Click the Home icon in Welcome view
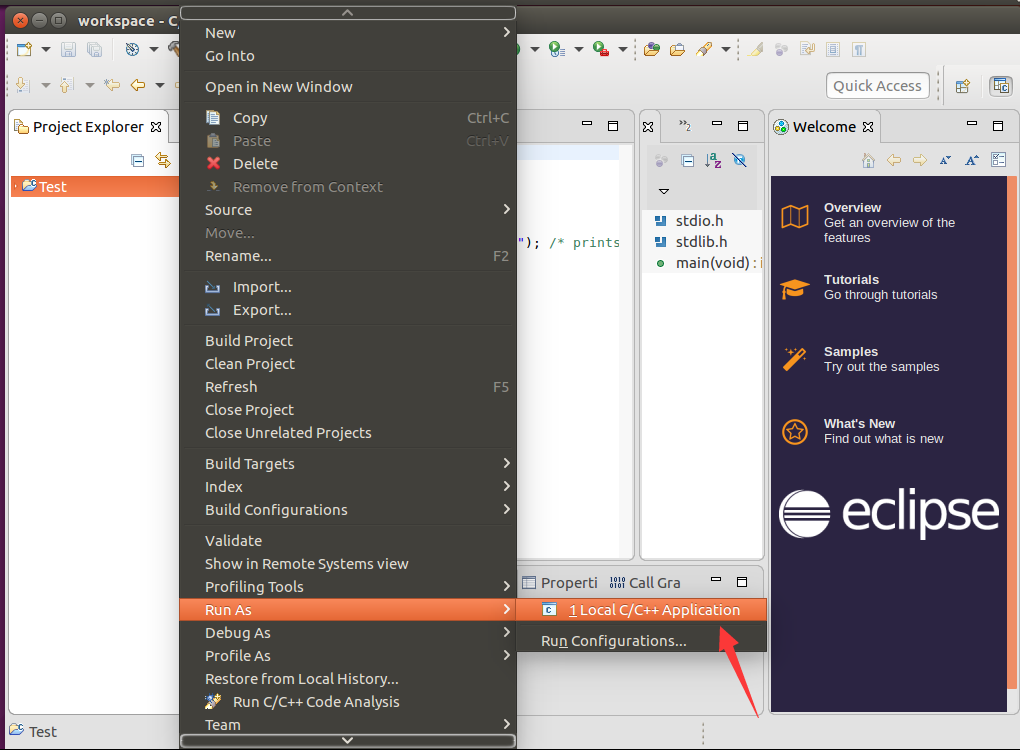Image resolution: width=1020 pixels, height=750 pixels. click(x=868, y=160)
